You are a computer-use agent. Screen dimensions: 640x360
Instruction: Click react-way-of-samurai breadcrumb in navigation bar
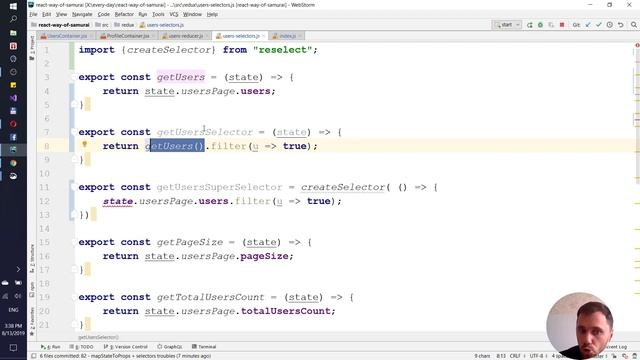pos(60,25)
